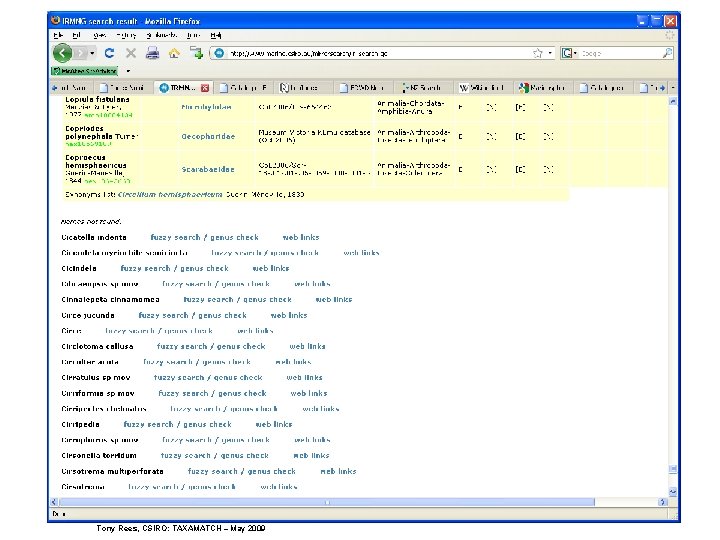Open the search engine selector dropdown
This screenshot has width=720, height=540.
[569, 53]
